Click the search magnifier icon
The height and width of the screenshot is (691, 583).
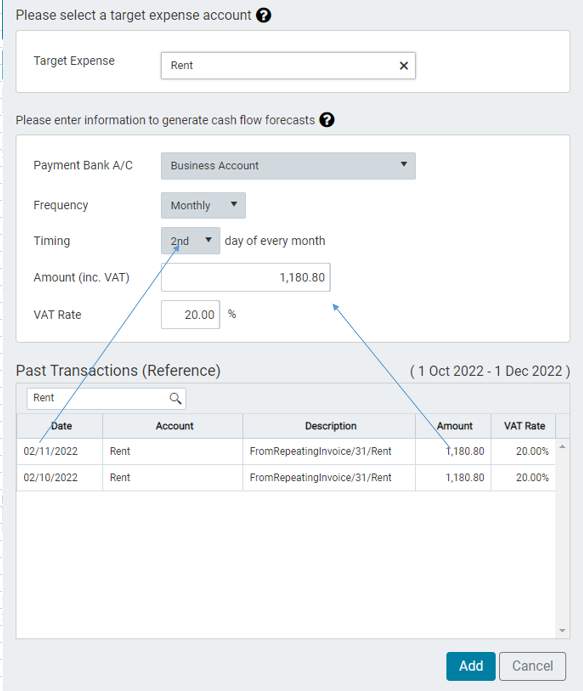tap(175, 398)
